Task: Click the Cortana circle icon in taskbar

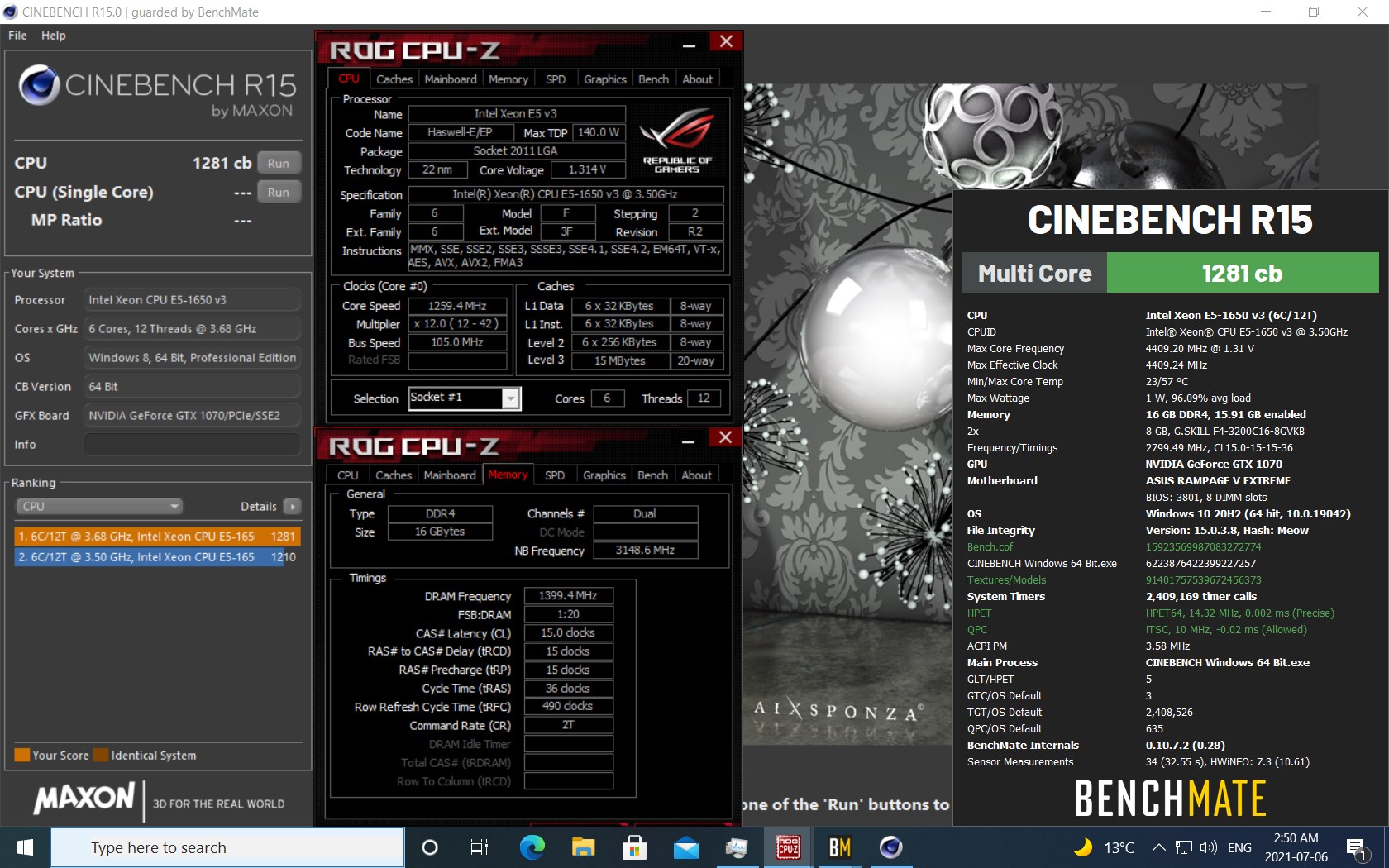Action: [430, 847]
